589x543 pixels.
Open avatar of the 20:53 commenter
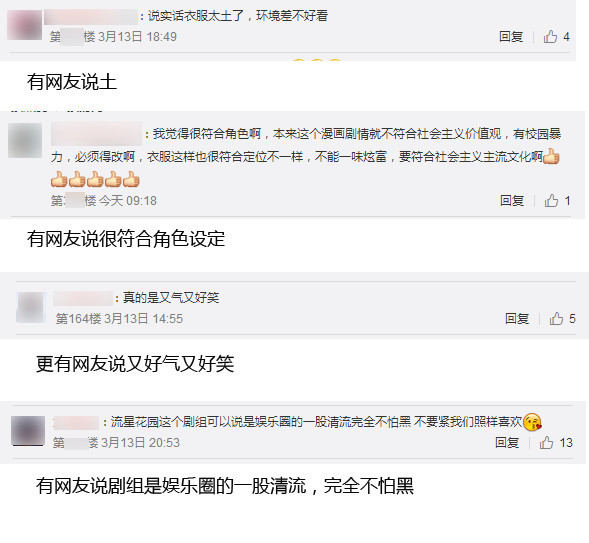coord(28,431)
